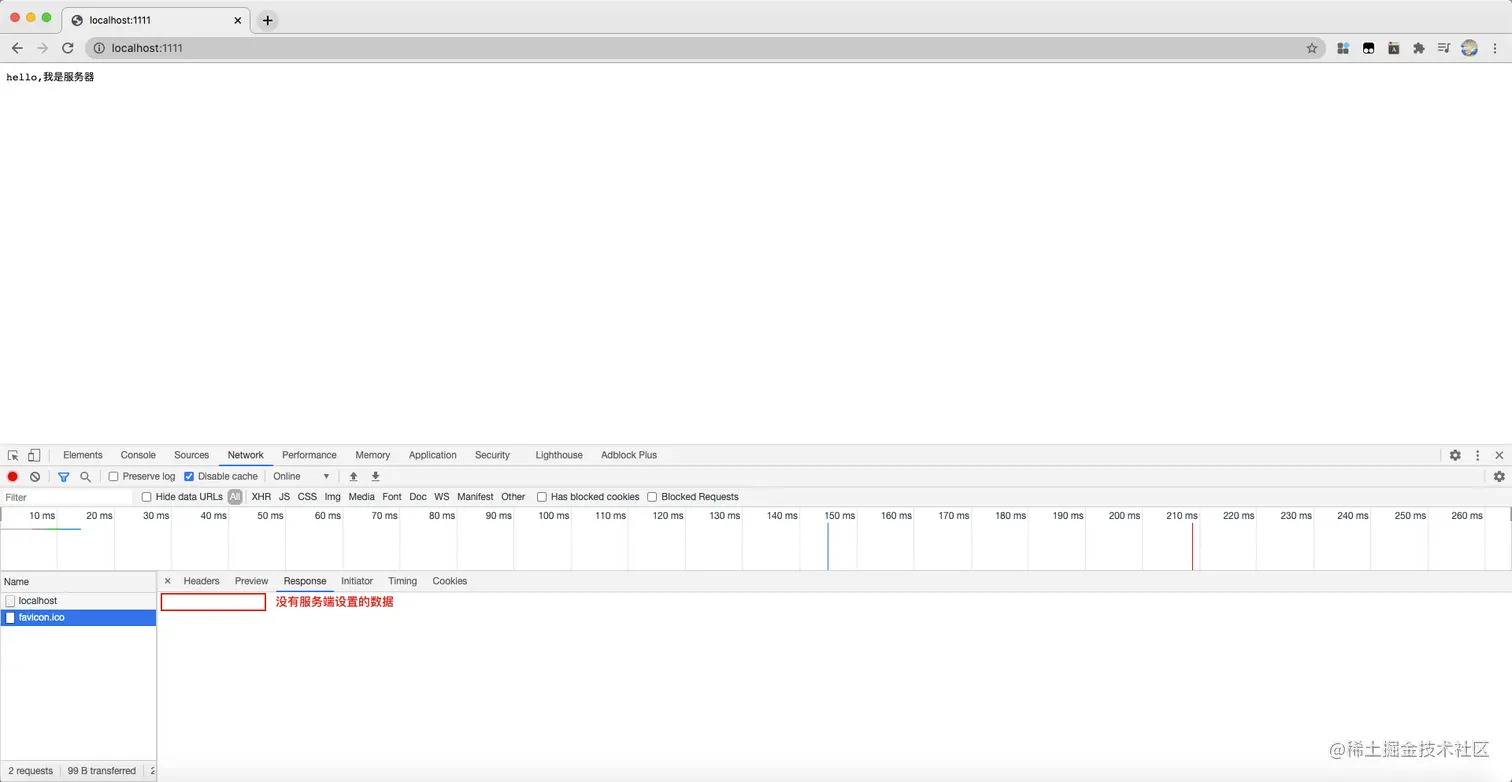Reload the page with refresh icon
This screenshot has height=782, width=1512.
[x=68, y=48]
